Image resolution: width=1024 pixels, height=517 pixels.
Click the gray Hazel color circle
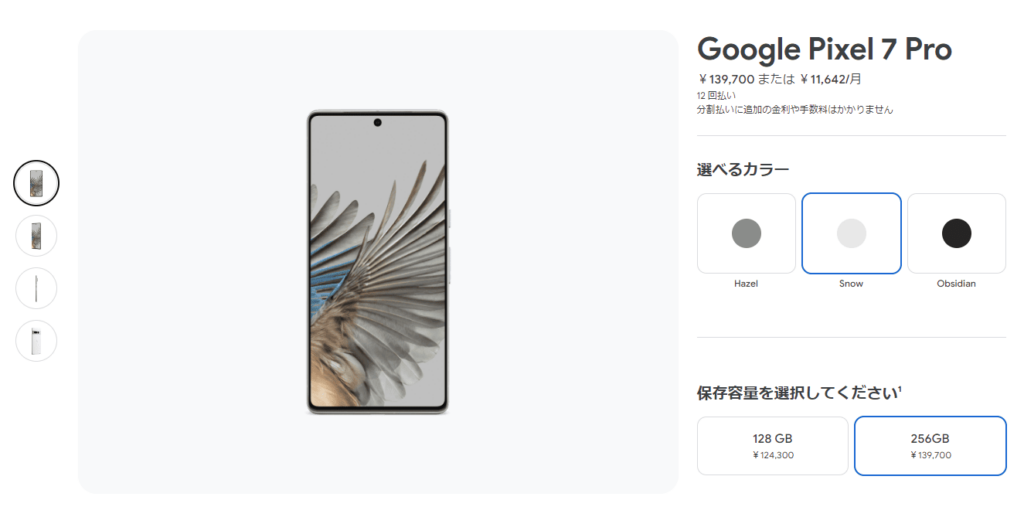[x=746, y=233]
